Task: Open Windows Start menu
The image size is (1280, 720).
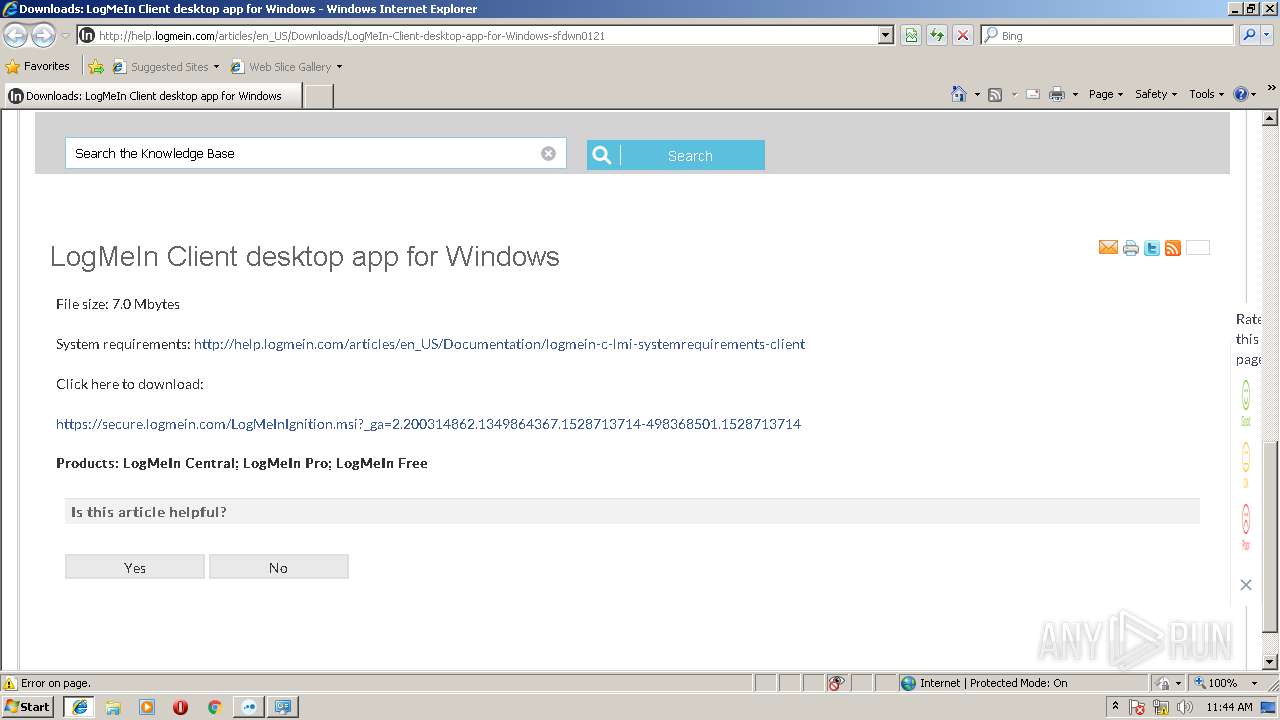Action: [x=27, y=707]
